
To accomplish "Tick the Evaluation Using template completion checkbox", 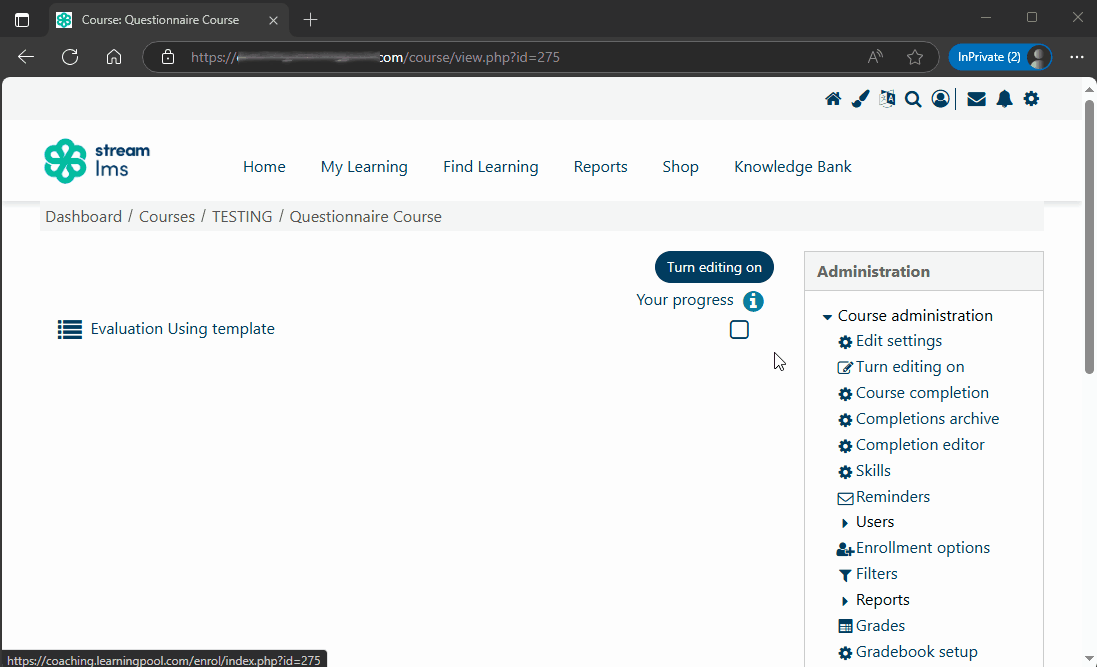I will [x=739, y=330].
